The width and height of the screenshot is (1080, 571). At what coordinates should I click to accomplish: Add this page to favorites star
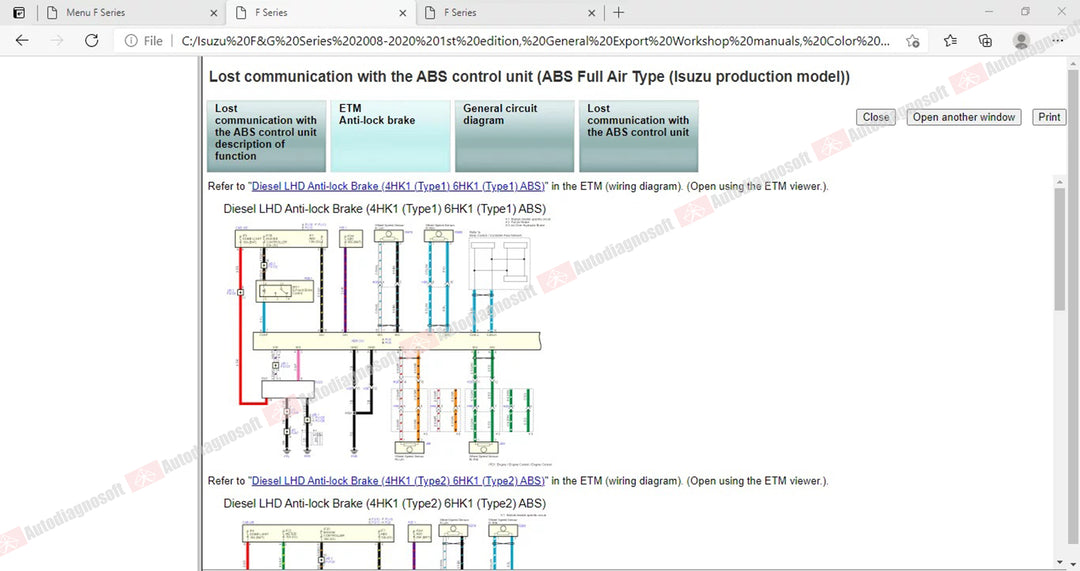point(913,41)
